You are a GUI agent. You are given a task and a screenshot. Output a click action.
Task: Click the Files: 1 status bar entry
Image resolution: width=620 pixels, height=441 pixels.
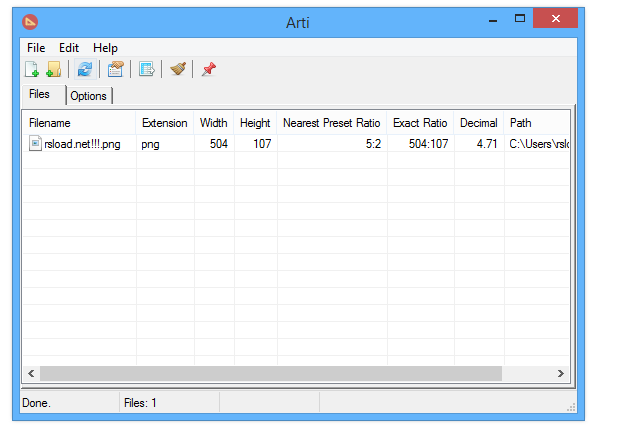pos(140,403)
